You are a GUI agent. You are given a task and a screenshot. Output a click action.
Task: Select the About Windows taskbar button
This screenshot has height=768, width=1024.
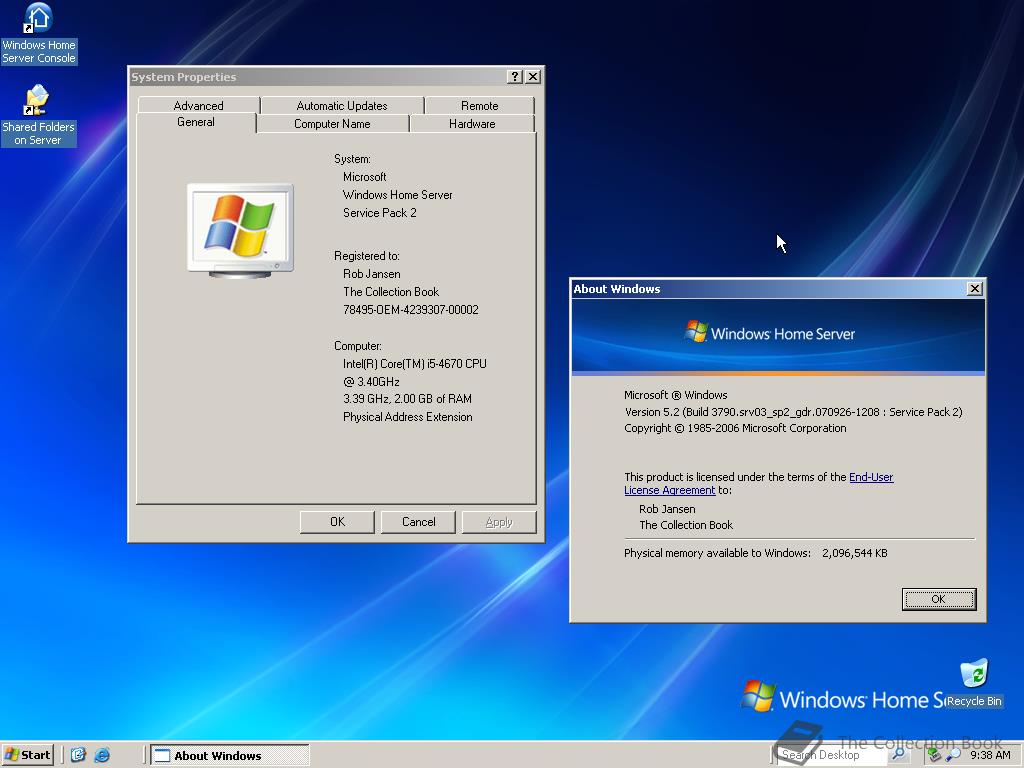click(x=230, y=755)
